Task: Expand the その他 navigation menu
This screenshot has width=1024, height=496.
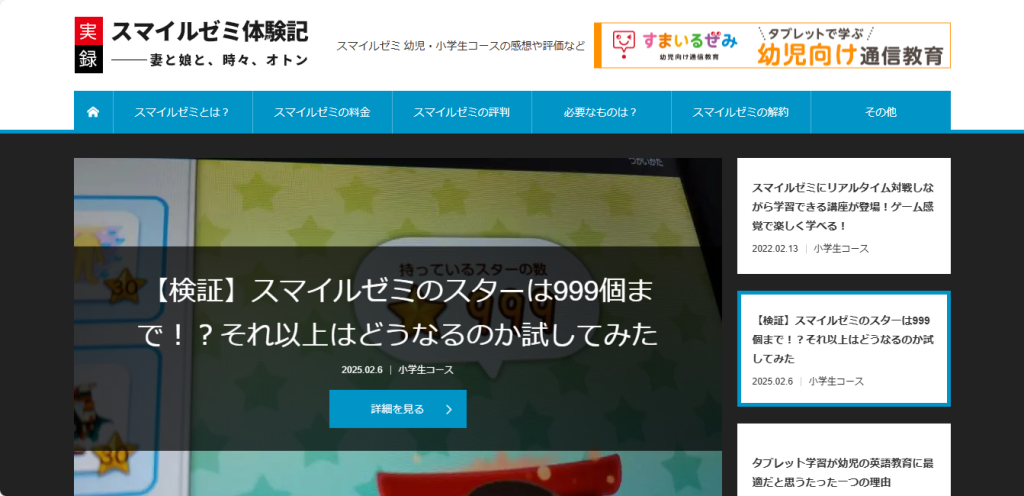Action: [x=880, y=112]
